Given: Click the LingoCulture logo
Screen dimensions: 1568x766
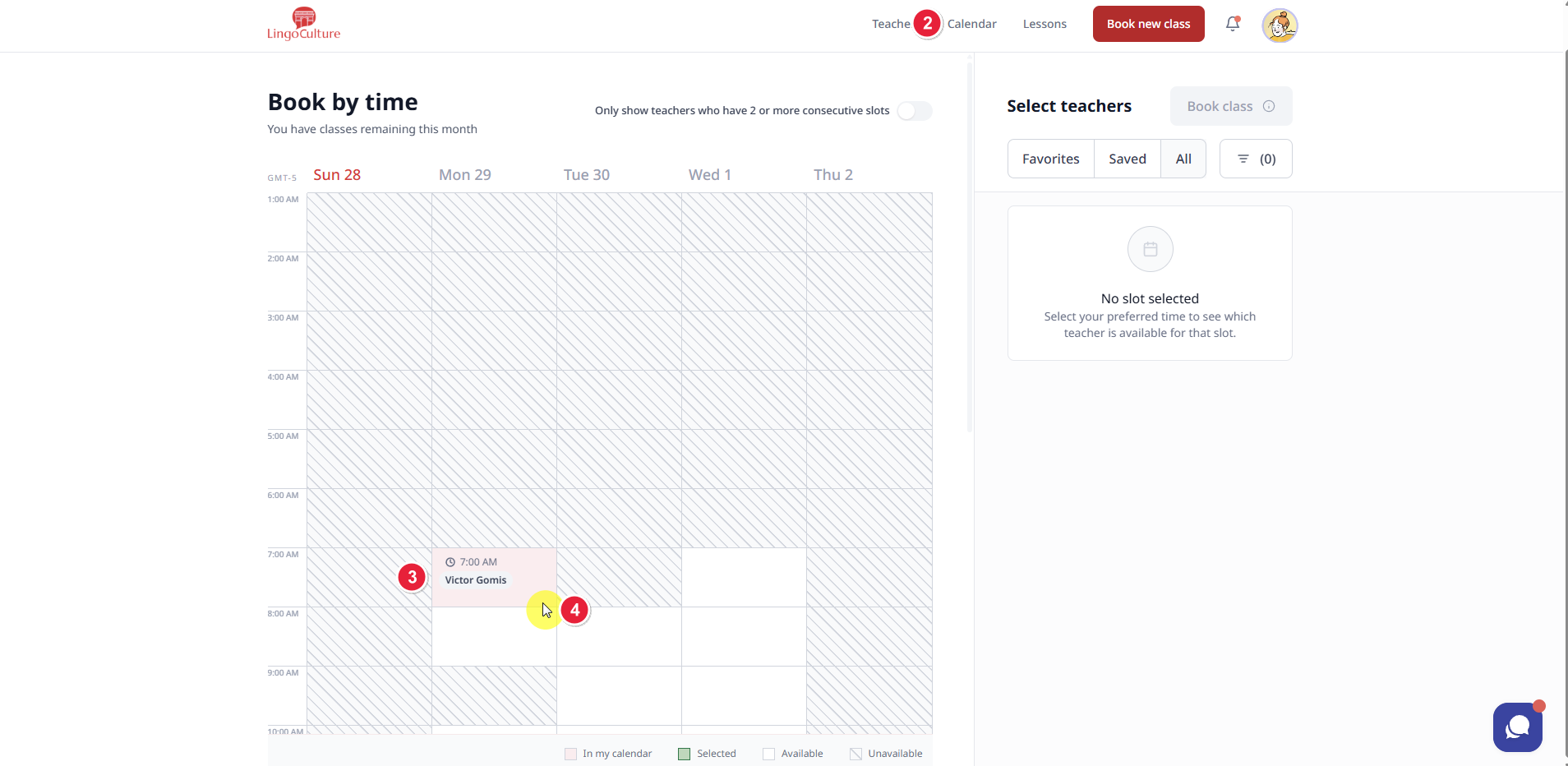Looking at the screenshot, I should click(303, 24).
